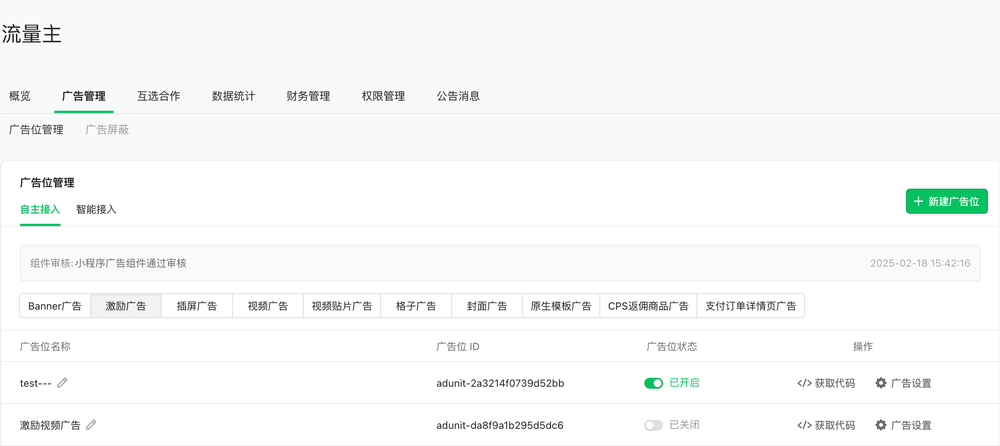Image resolution: width=1000 pixels, height=446 pixels.
Task: Switch to 财务管理 tab
Action: coord(308,96)
